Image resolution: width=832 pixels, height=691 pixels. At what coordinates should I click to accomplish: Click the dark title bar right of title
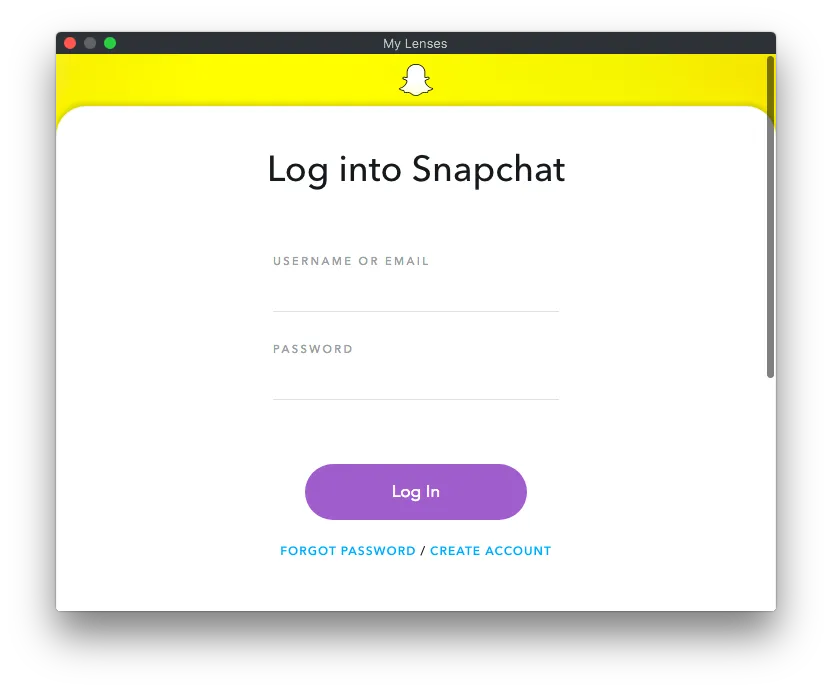(x=610, y=43)
